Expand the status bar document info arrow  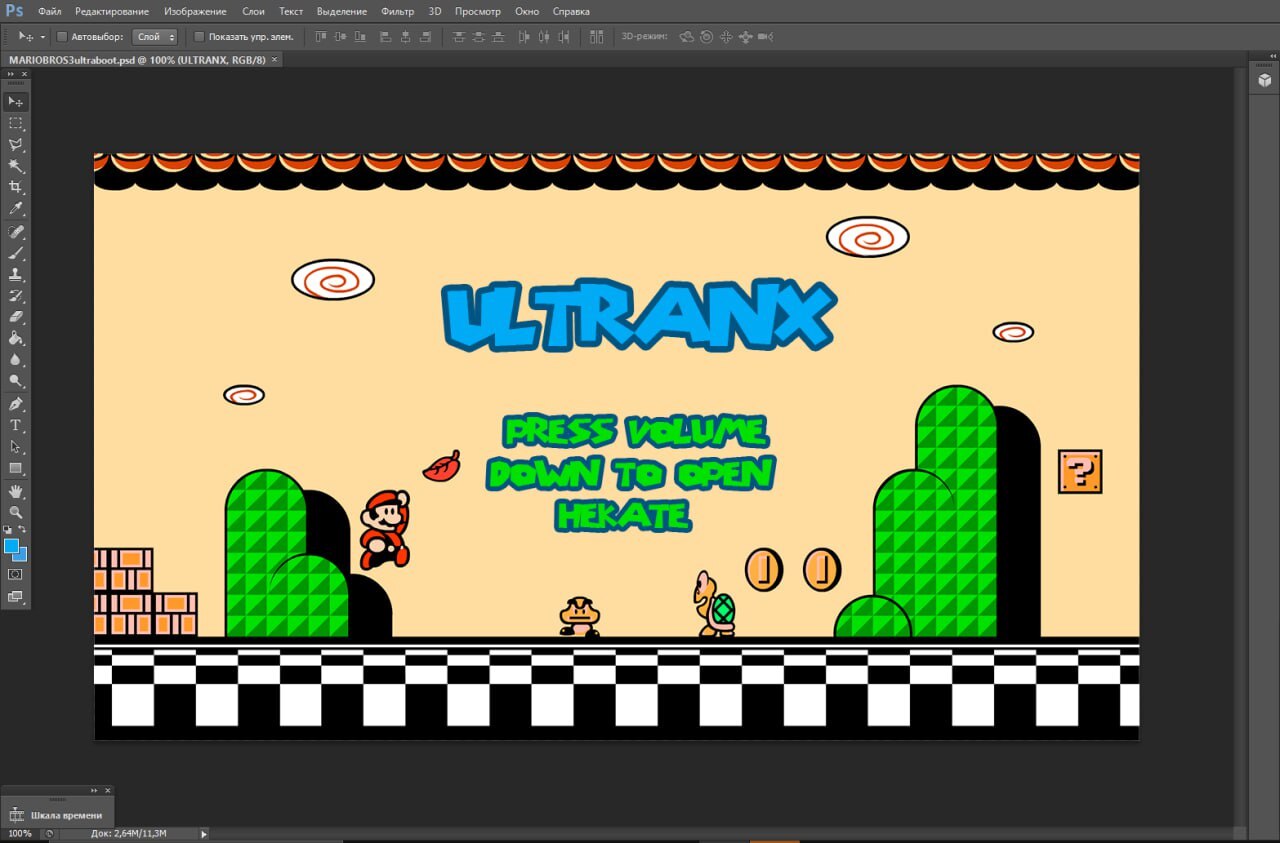pyautogui.click(x=204, y=833)
